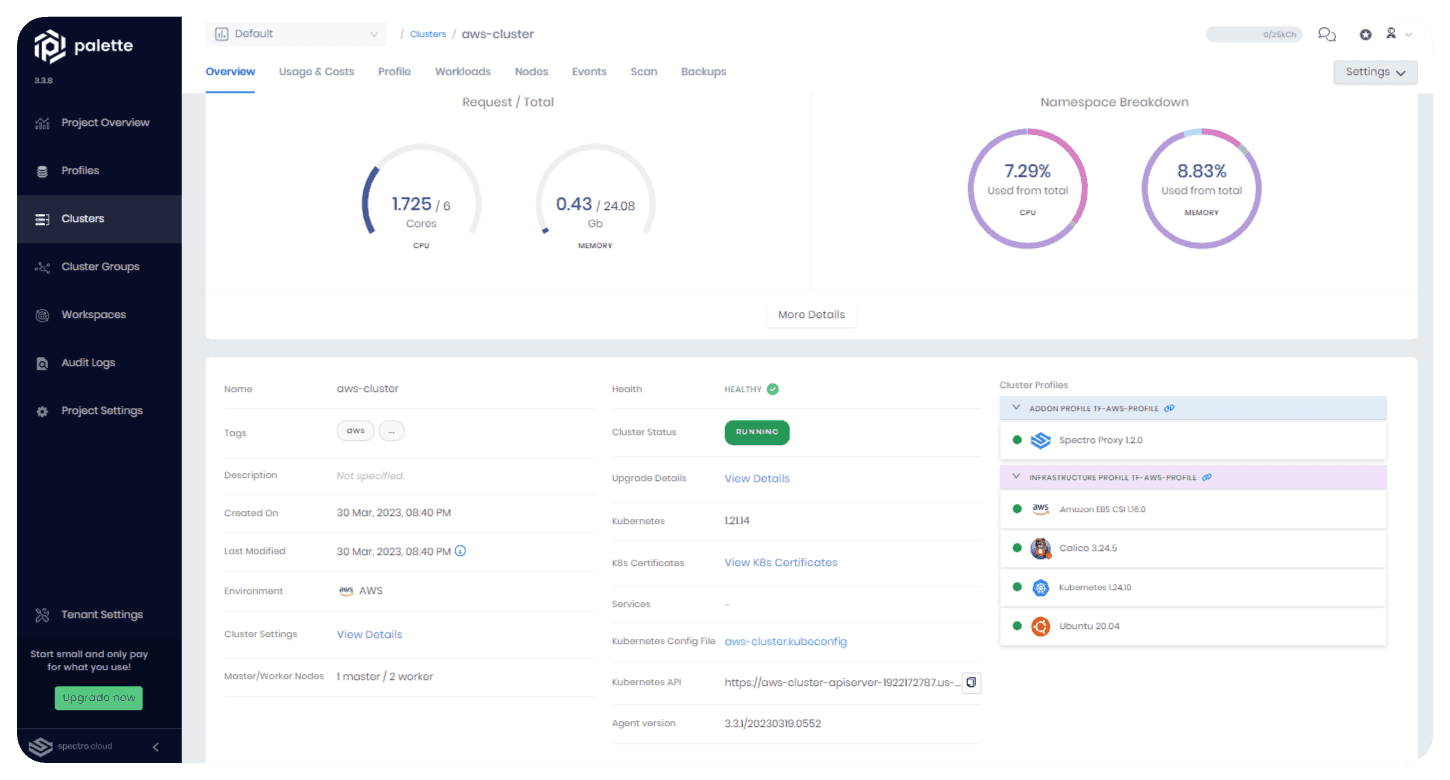Open View Details for Upgrade Details
The height and width of the screenshot is (780, 1450).
(x=757, y=478)
